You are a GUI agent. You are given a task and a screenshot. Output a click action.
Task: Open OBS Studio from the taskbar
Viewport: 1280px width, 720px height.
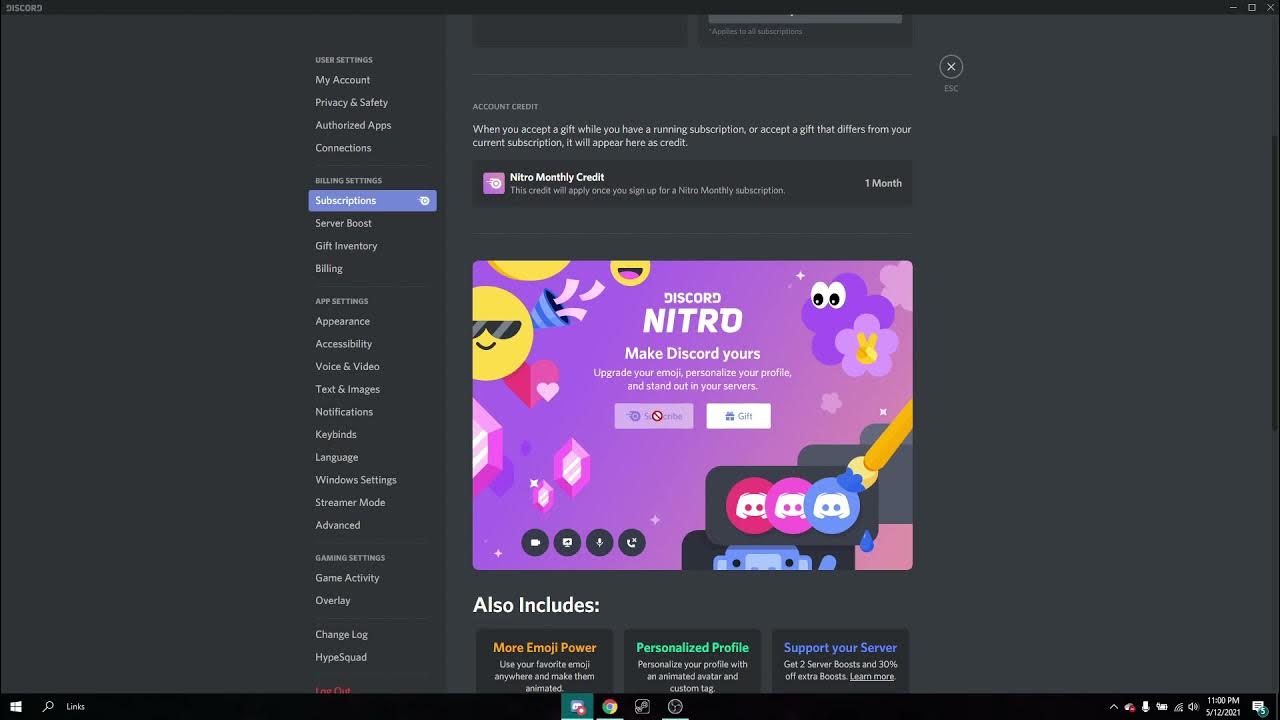(x=675, y=707)
